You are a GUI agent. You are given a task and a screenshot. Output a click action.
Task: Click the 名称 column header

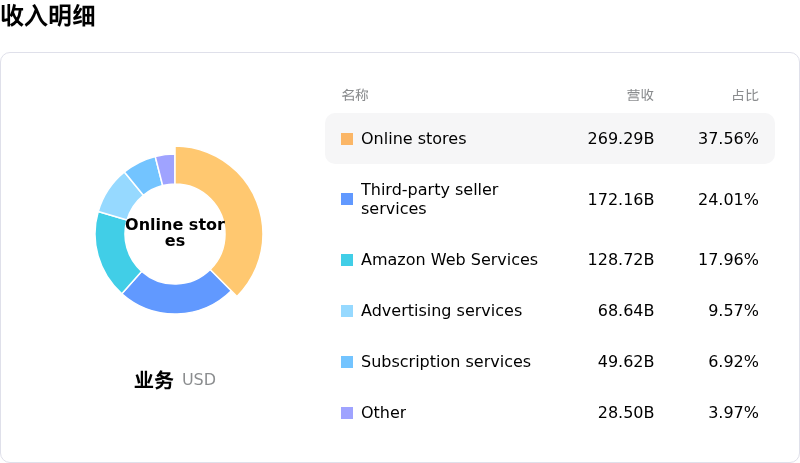[x=355, y=95]
